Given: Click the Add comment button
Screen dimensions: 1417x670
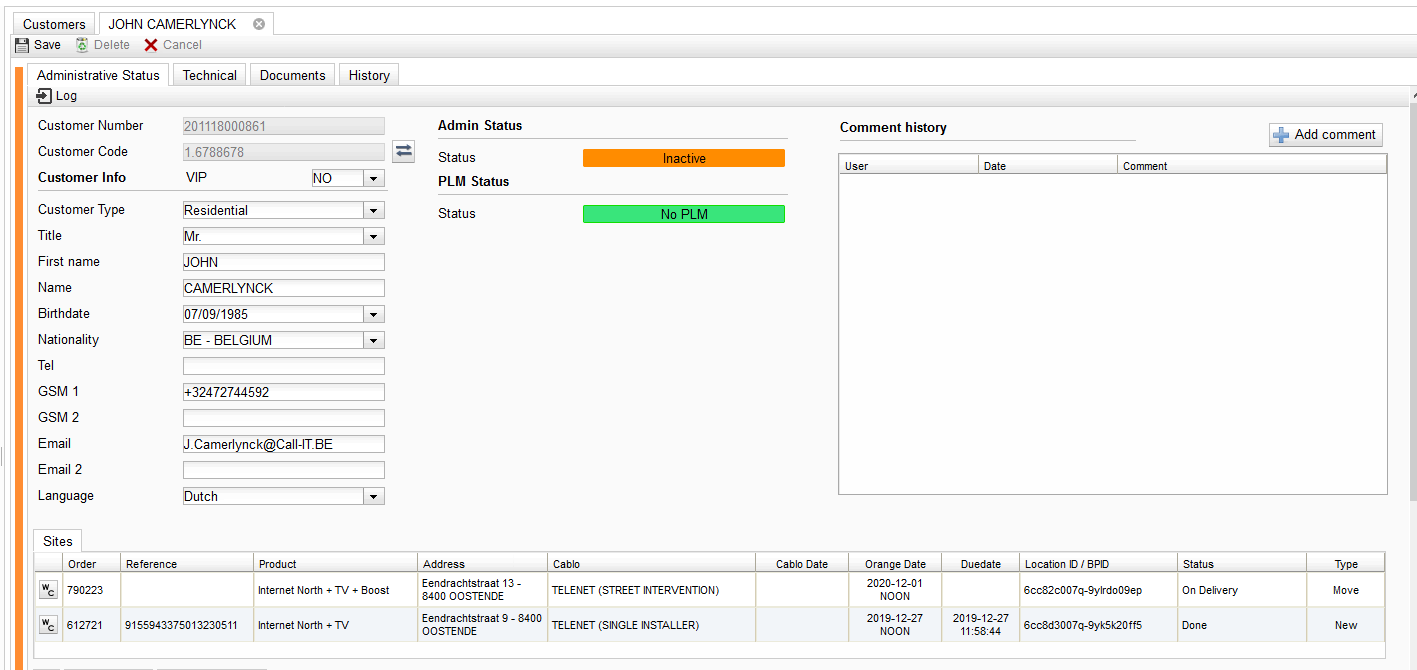Looking at the screenshot, I should tap(1325, 135).
